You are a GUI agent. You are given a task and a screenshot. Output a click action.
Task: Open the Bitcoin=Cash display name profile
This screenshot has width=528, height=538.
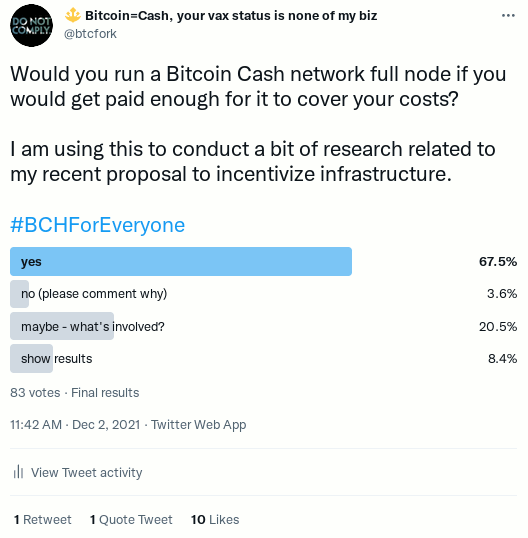click(231, 15)
